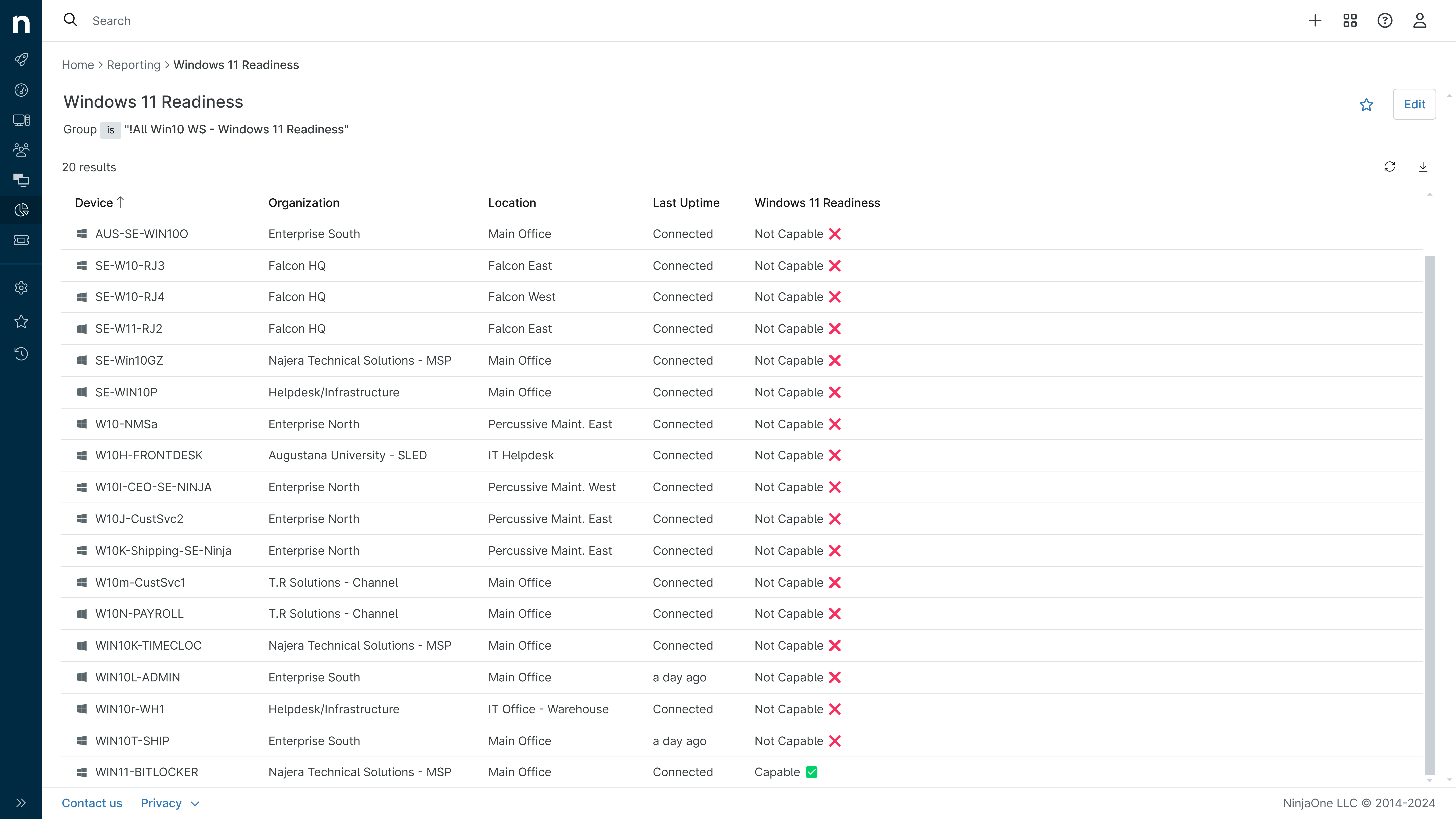Sort by Windows 11 Readiness column header

click(817, 203)
